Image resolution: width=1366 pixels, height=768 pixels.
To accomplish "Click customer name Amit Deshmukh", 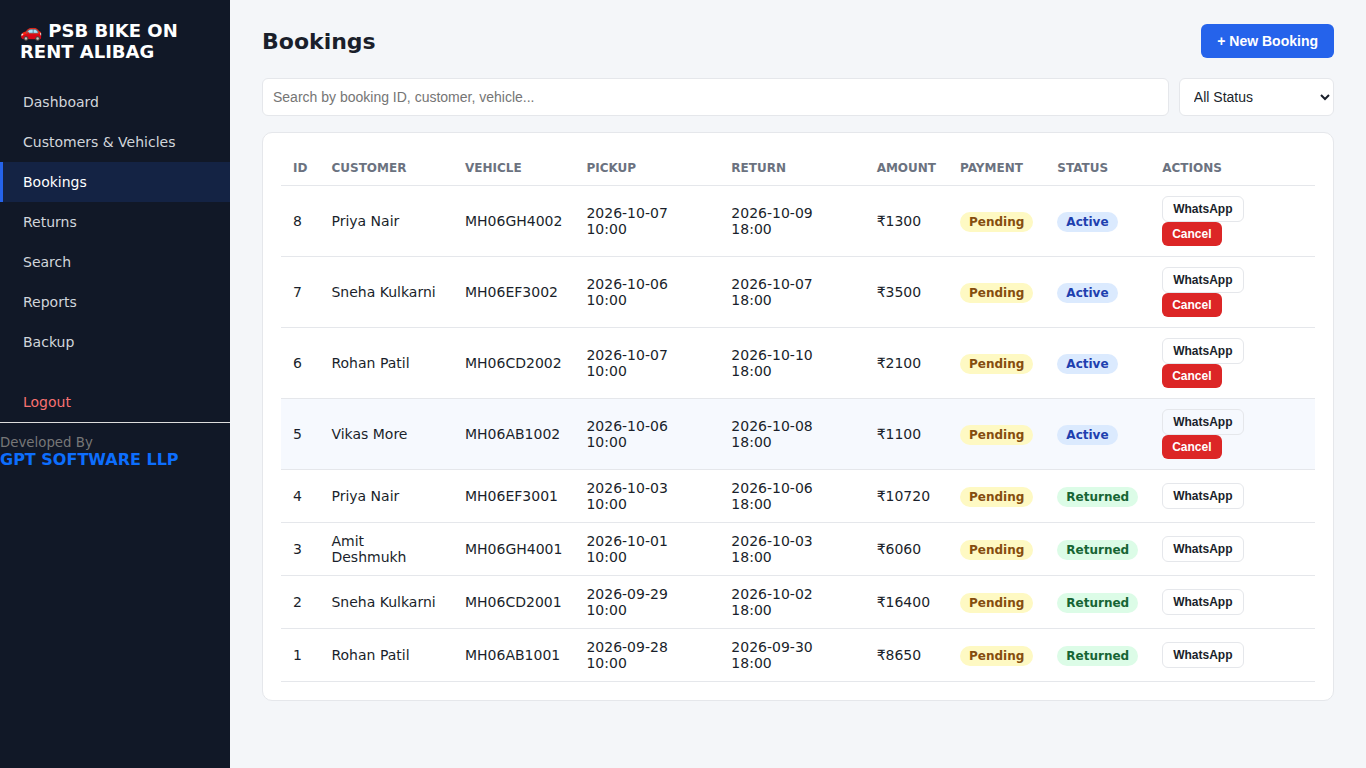I will point(368,549).
